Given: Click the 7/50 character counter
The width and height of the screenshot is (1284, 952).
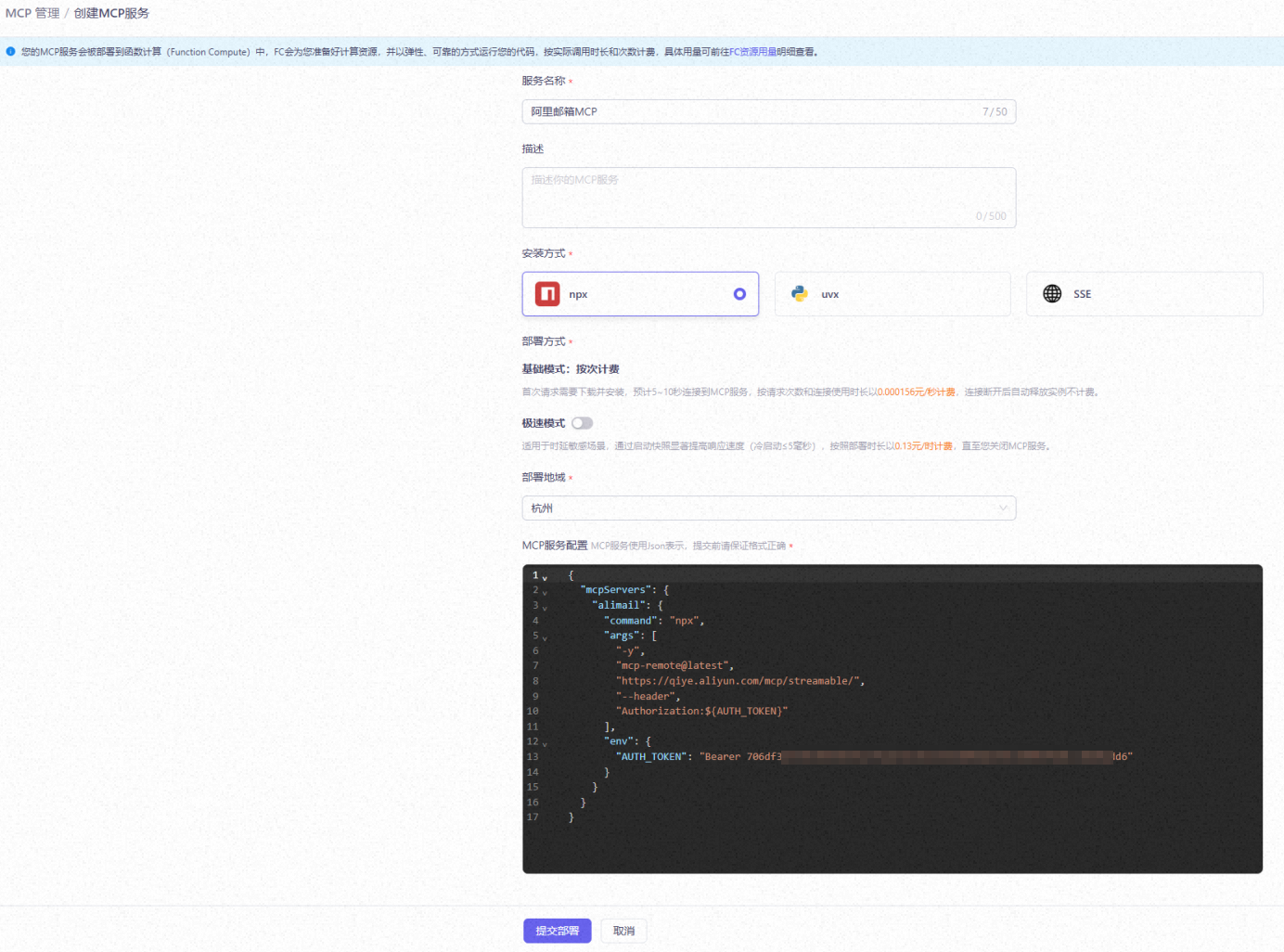Looking at the screenshot, I should coord(995,111).
